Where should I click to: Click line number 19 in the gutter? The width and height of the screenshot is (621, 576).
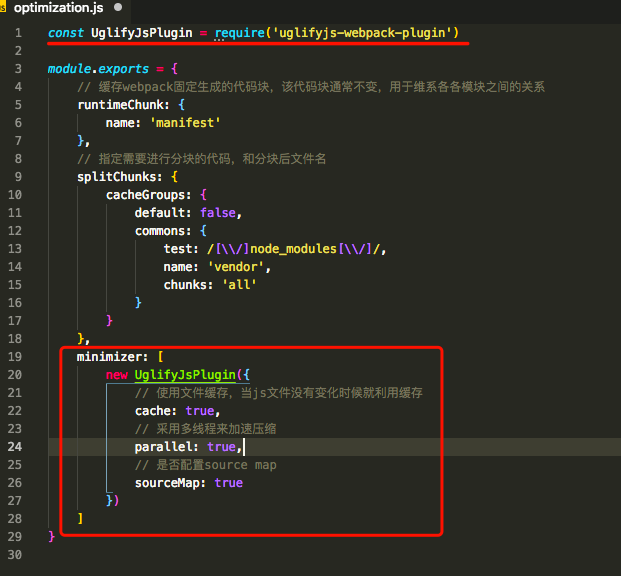pyautogui.click(x=15, y=357)
